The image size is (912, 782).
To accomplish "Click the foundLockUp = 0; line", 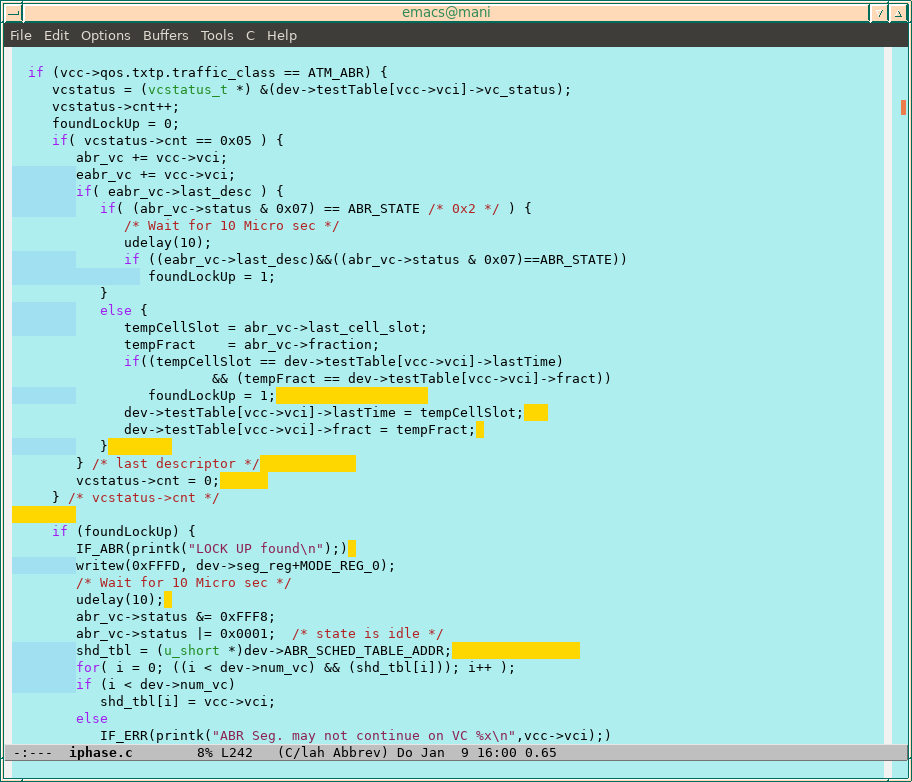I will click(116, 123).
